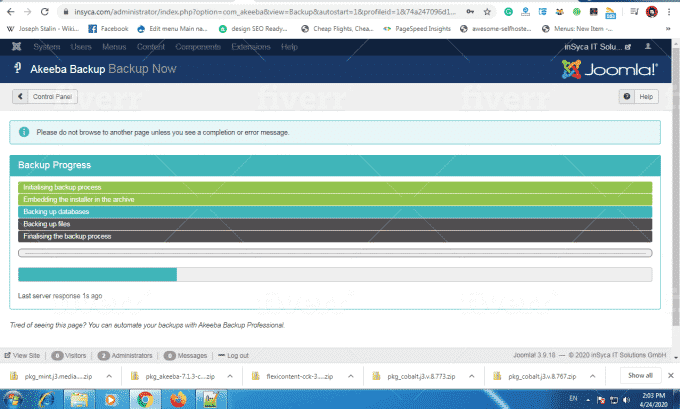Open the Content menu
The image size is (680, 409).
[x=150, y=47]
